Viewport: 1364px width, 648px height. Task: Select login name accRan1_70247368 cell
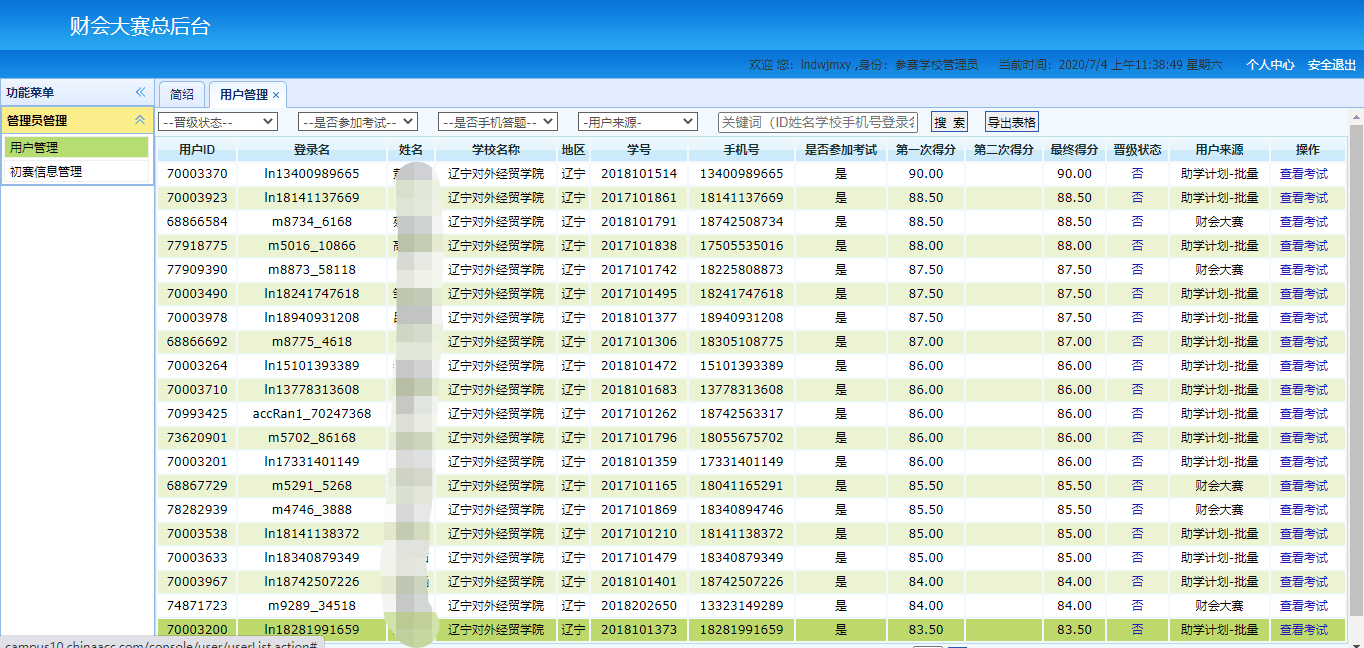(x=312, y=414)
